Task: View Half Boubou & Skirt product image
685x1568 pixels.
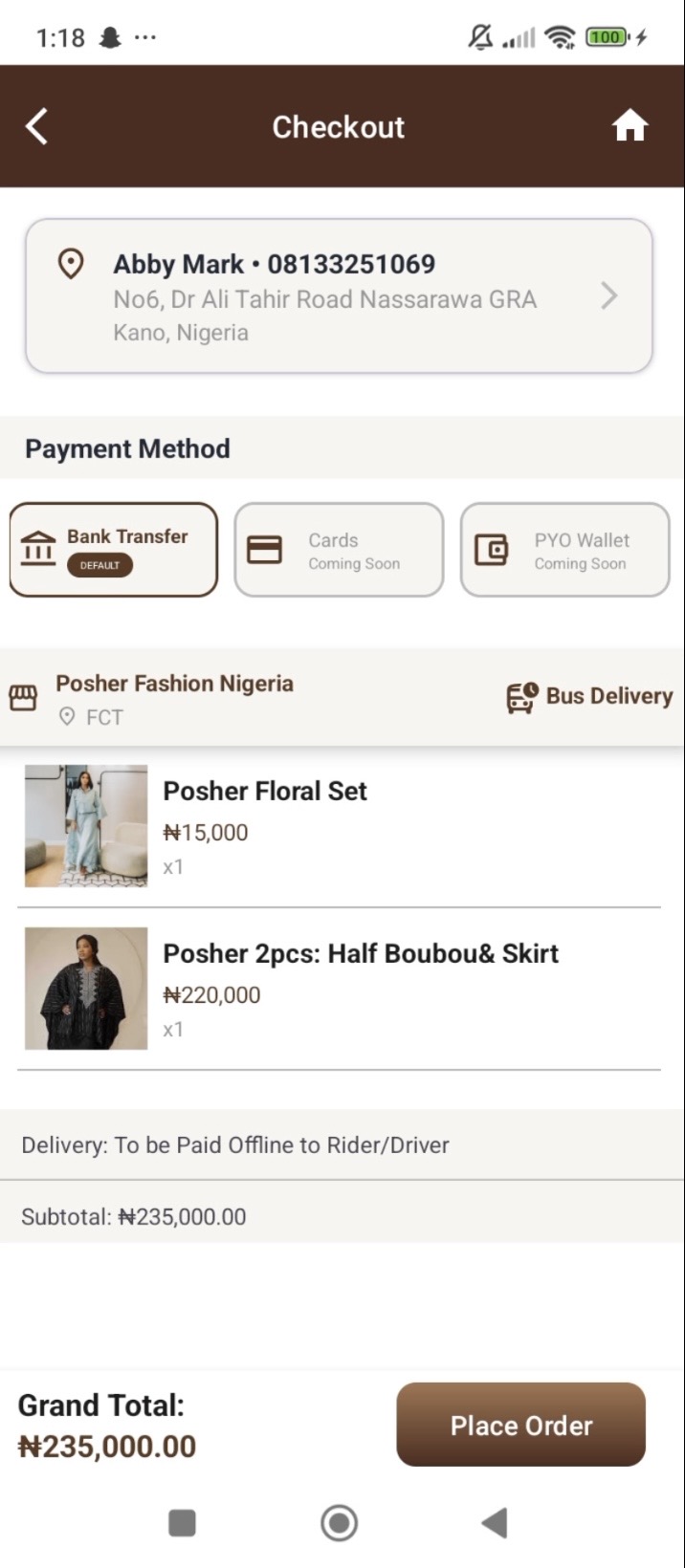Action: tap(86, 989)
